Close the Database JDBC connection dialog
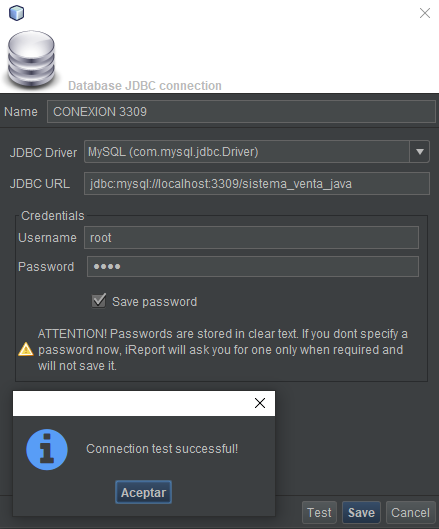Screen dimensions: 439x529 [x=424, y=13]
